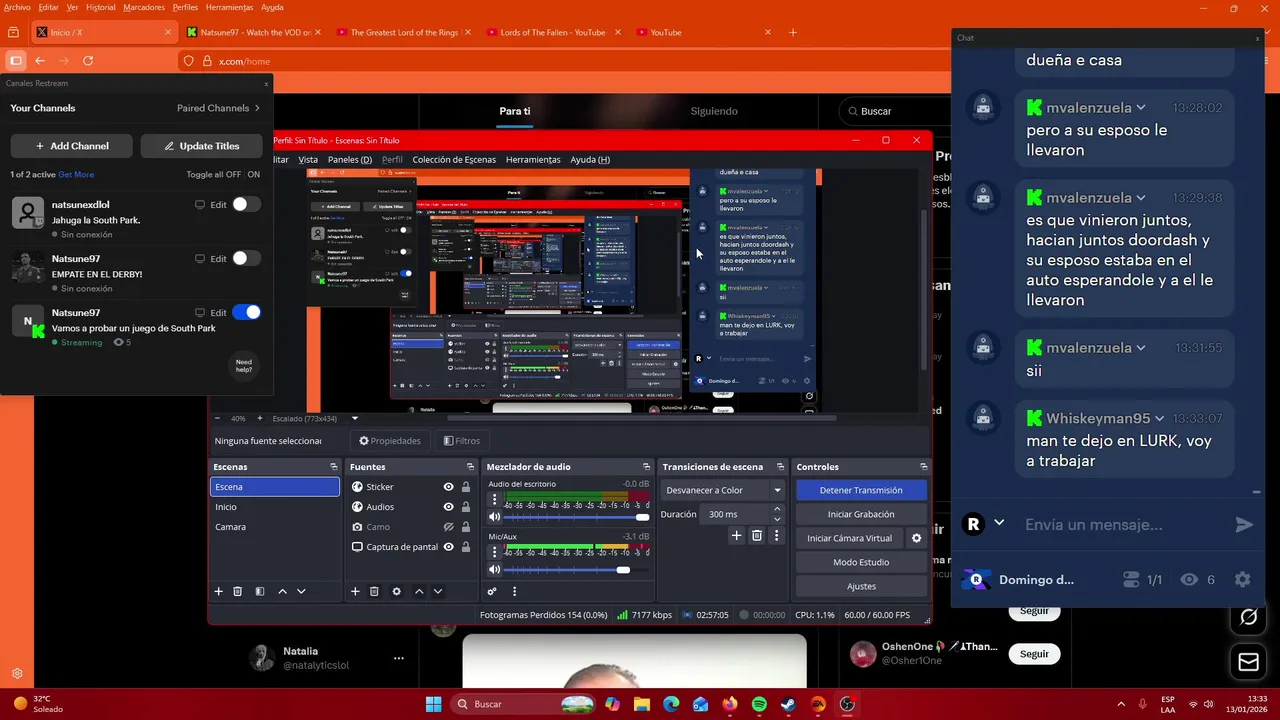Screen dimensions: 1280x720
Task: Switch to X Siguiendo tab
Action: coord(714,111)
